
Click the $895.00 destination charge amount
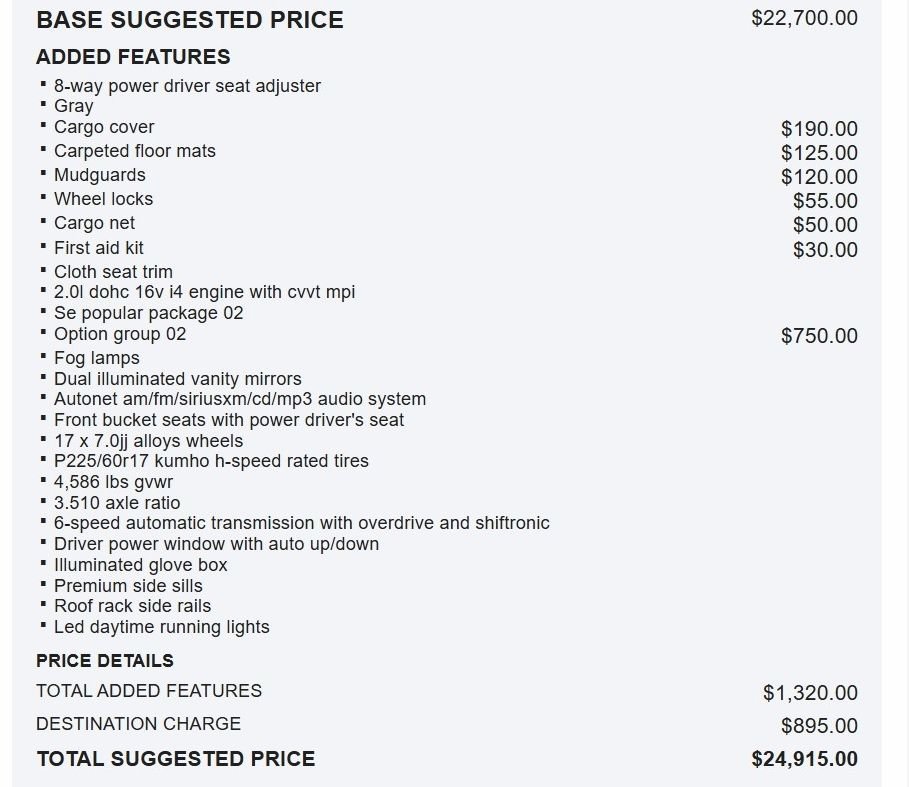[x=819, y=726]
